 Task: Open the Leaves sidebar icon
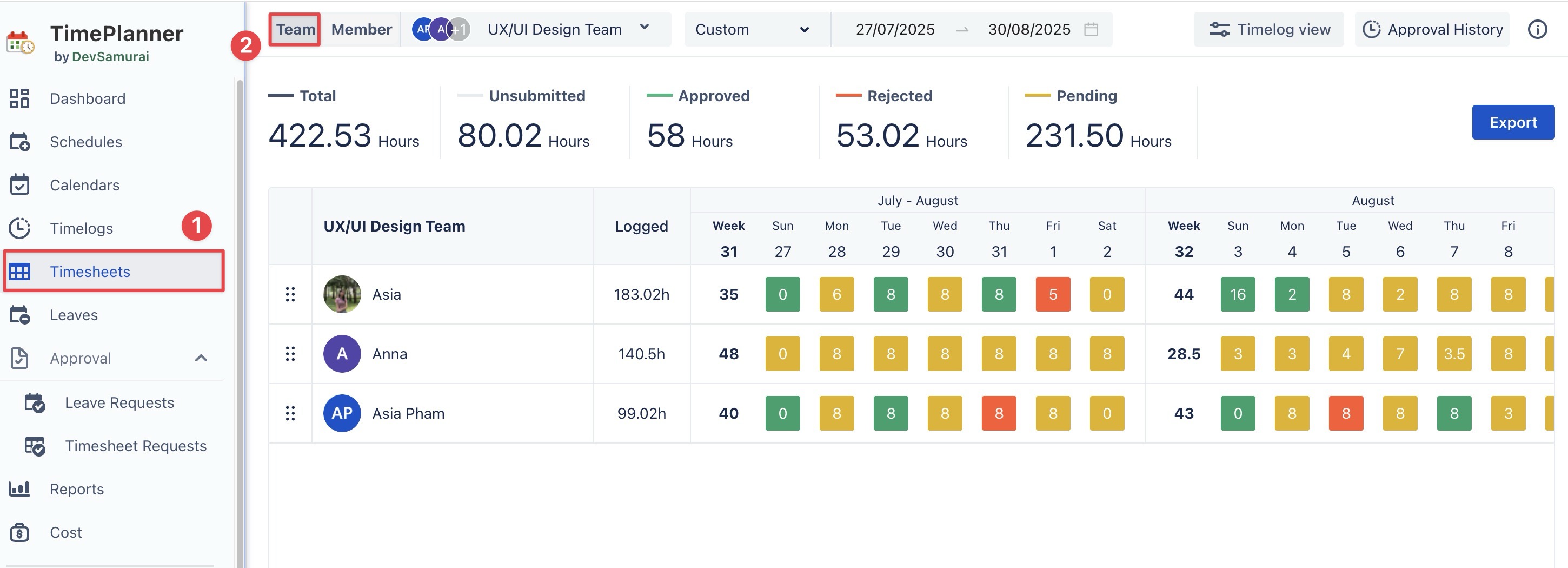pos(19,315)
